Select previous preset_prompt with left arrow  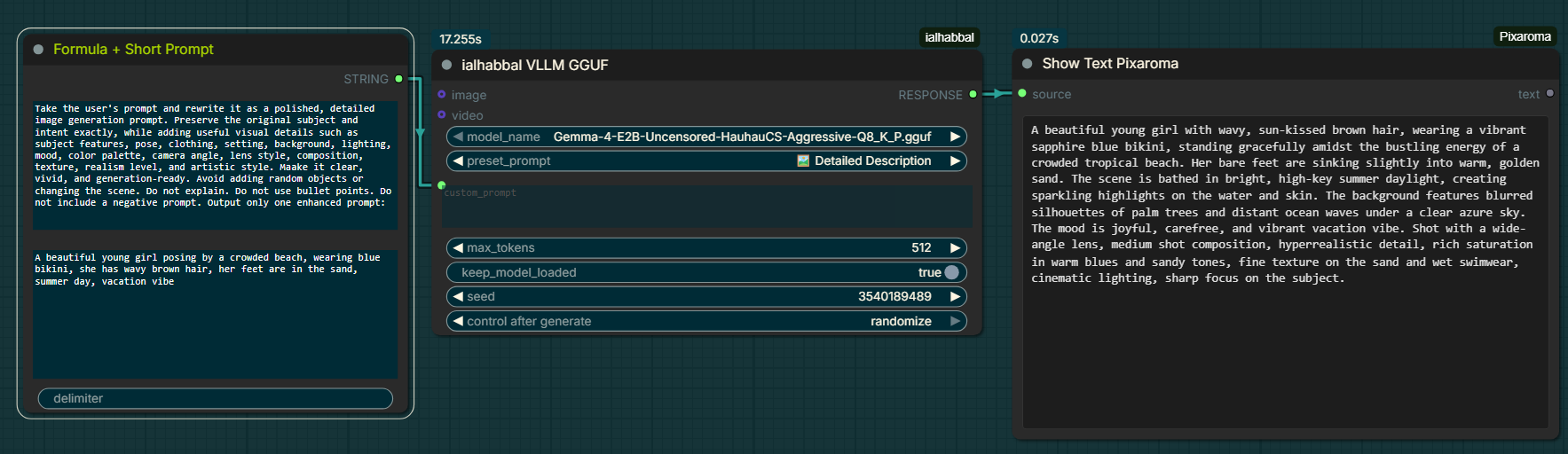(458, 160)
